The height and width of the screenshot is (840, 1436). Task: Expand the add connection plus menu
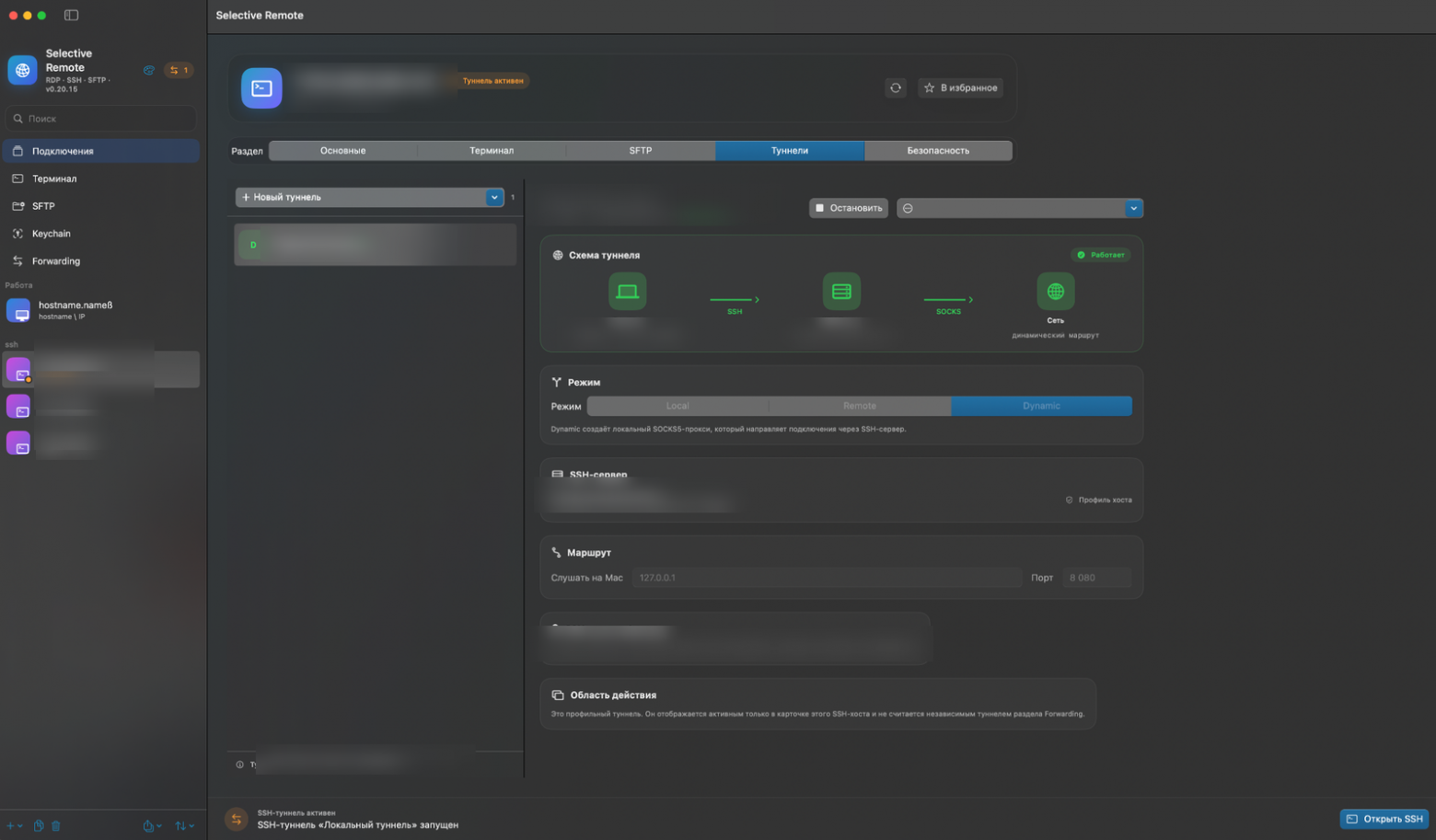click(14, 825)
